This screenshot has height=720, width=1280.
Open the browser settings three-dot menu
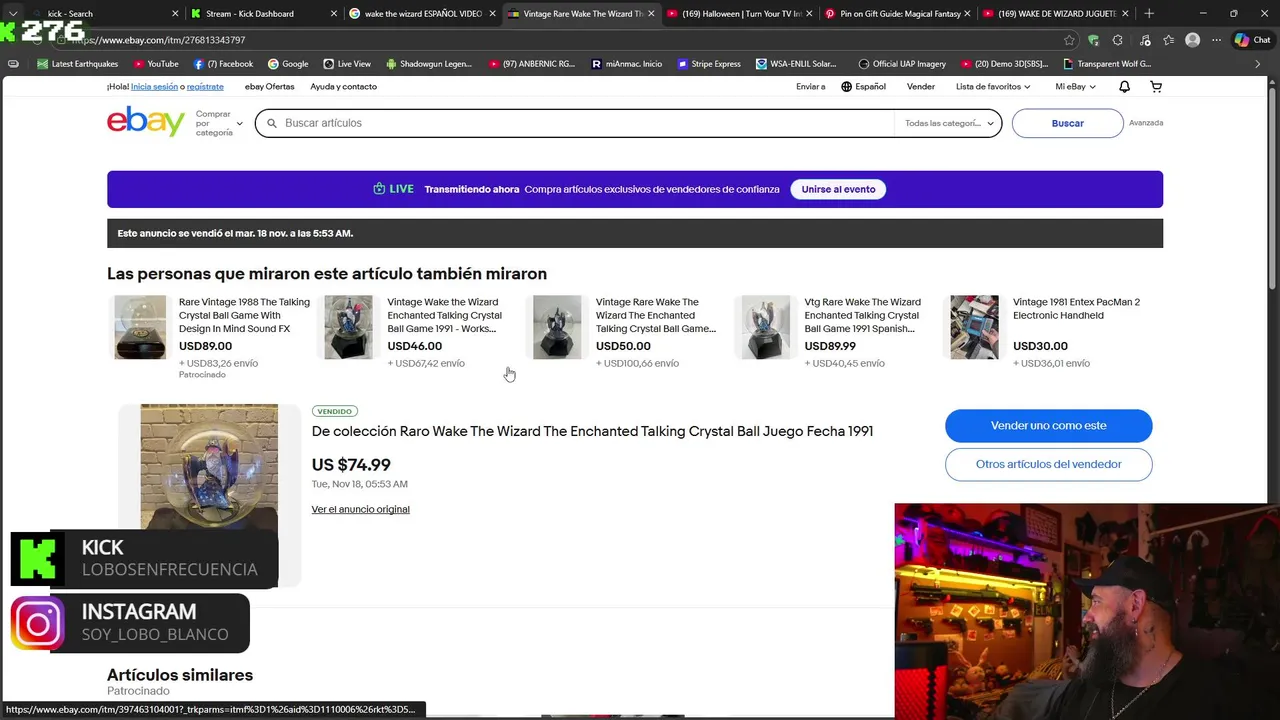click(x=1217, y=40)
